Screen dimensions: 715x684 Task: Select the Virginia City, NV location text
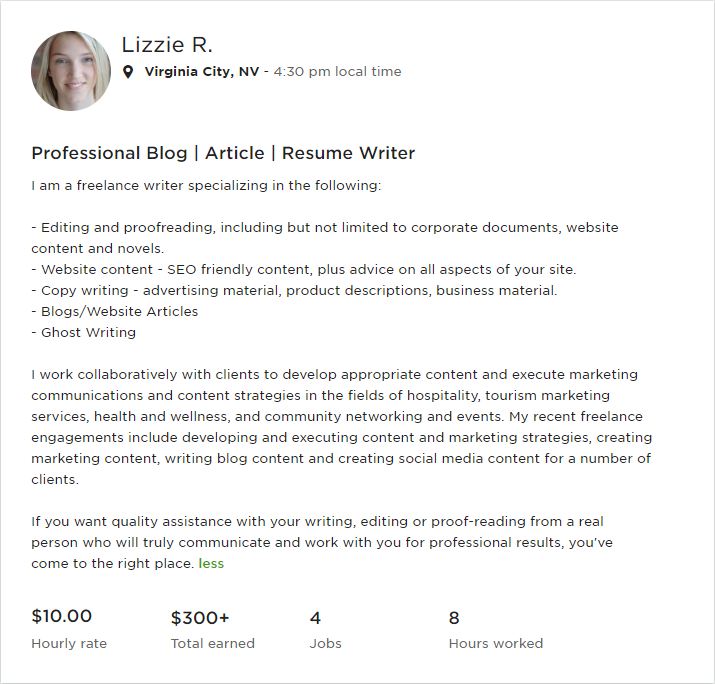pos(202,72)
